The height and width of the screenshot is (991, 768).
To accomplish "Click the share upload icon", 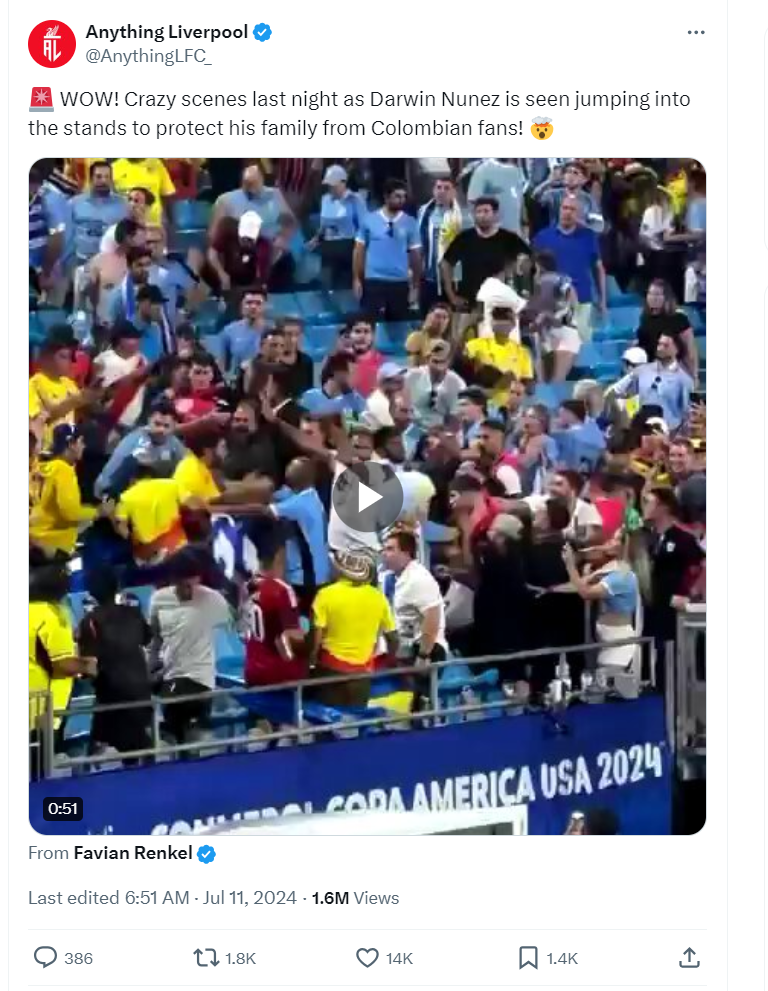I will [689, 957].
